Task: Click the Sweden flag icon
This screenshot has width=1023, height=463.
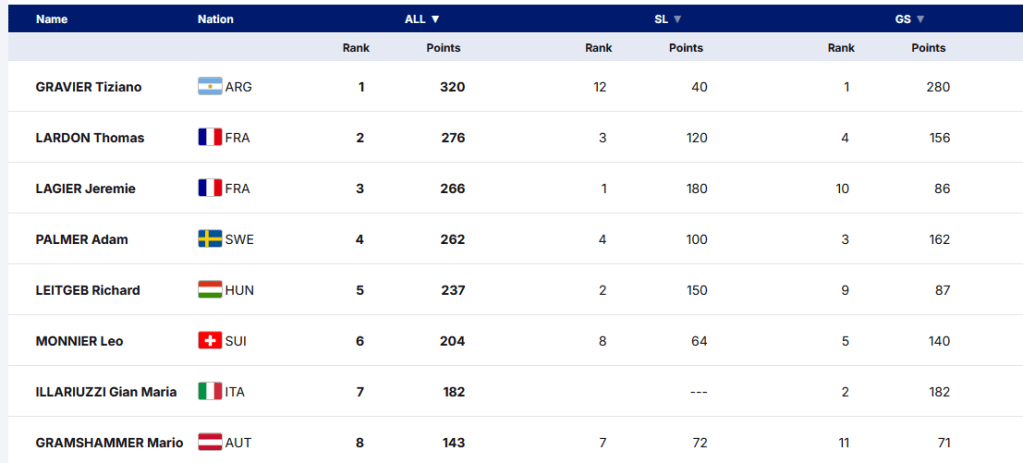Action: [210, 240]
